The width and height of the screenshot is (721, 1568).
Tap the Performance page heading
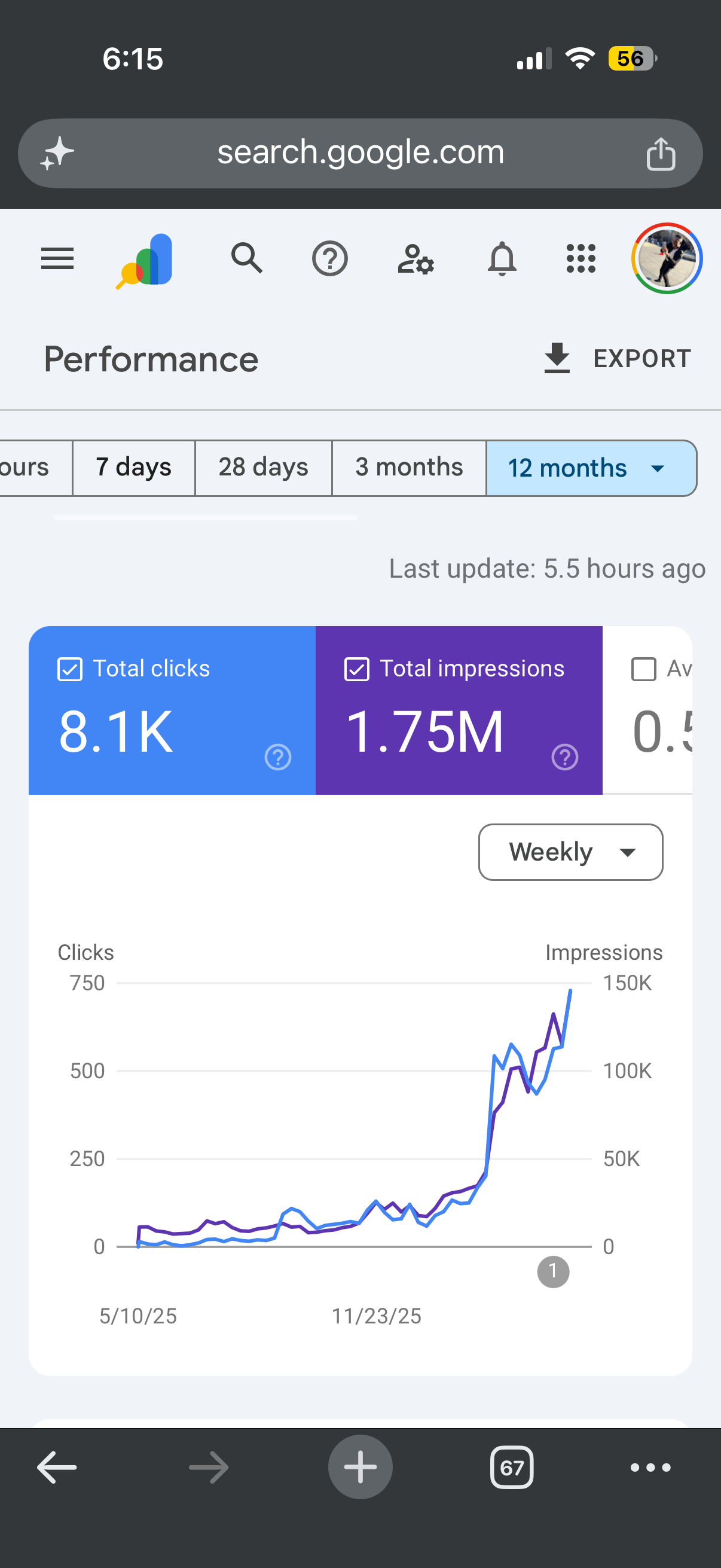[x=151, y=359]
